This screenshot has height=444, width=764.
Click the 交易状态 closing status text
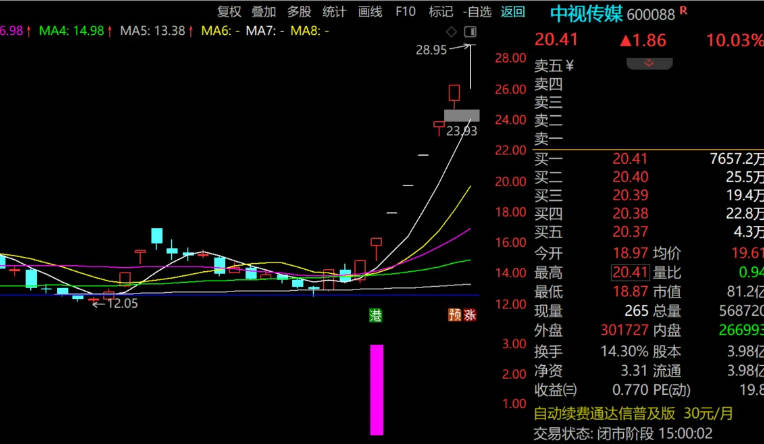click(x=623, y=433)
